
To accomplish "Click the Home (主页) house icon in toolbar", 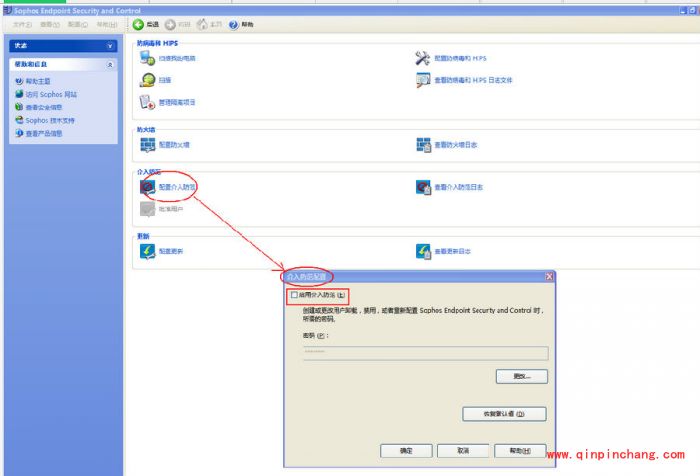I will [x=203, y=24].
